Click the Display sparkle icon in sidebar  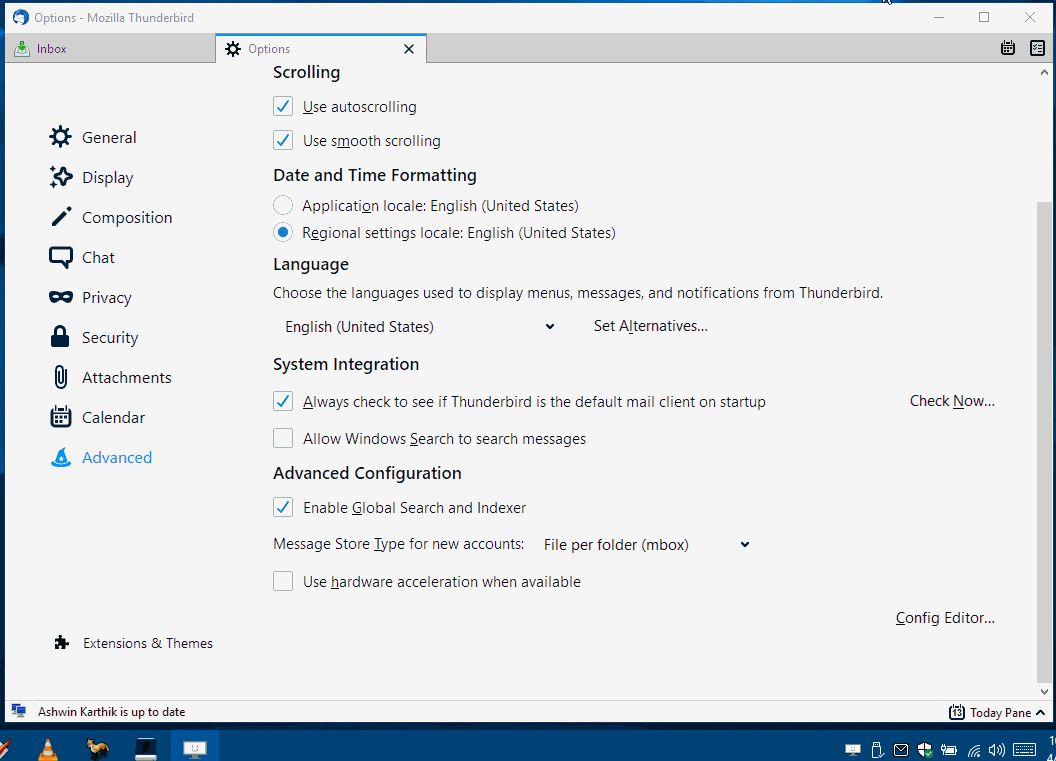tap(61, 177)
